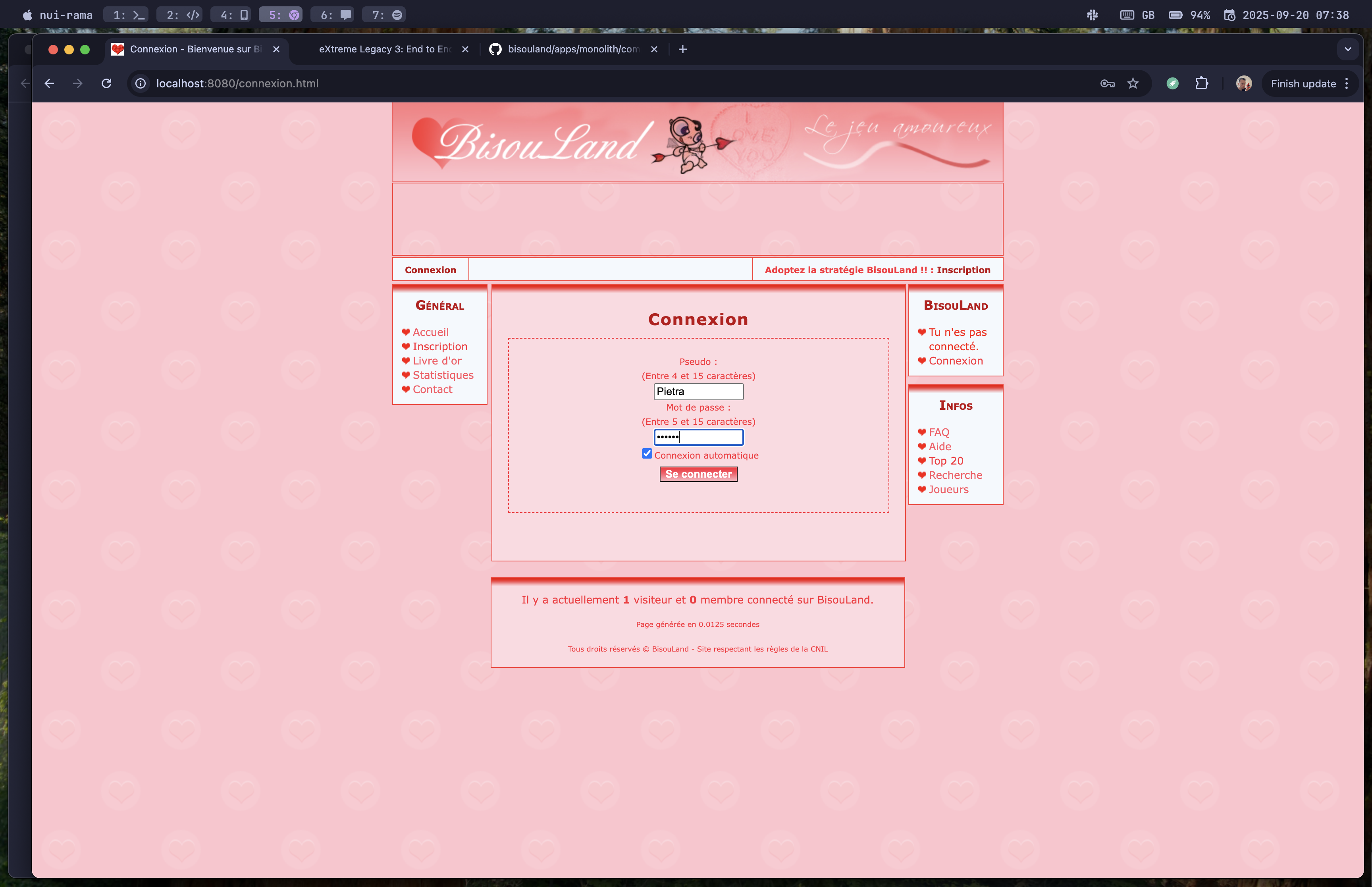This screenshot has width=1372, height=887.
Task: Click Connexion in the BisouLand panel
Action: 956,361
